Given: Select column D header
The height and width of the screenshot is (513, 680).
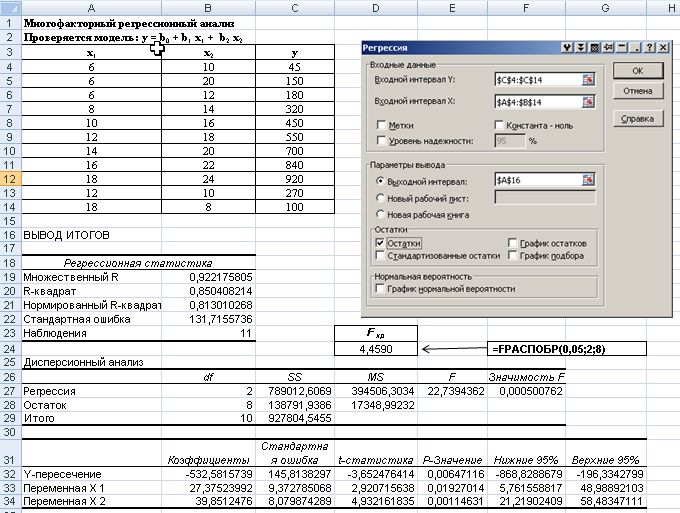Looking at the screenshot, I should pyautogui.click(x=376, y=7).
